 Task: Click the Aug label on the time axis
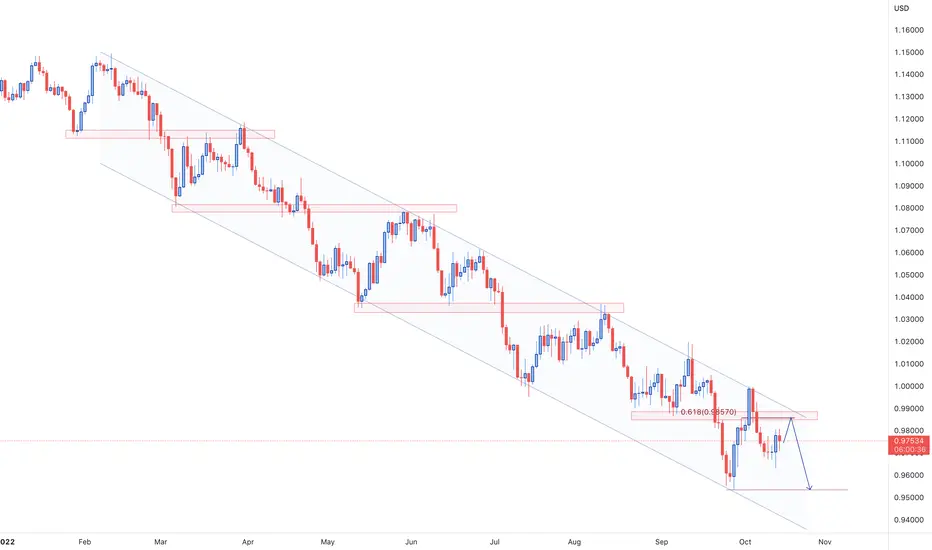pos(574,542)
